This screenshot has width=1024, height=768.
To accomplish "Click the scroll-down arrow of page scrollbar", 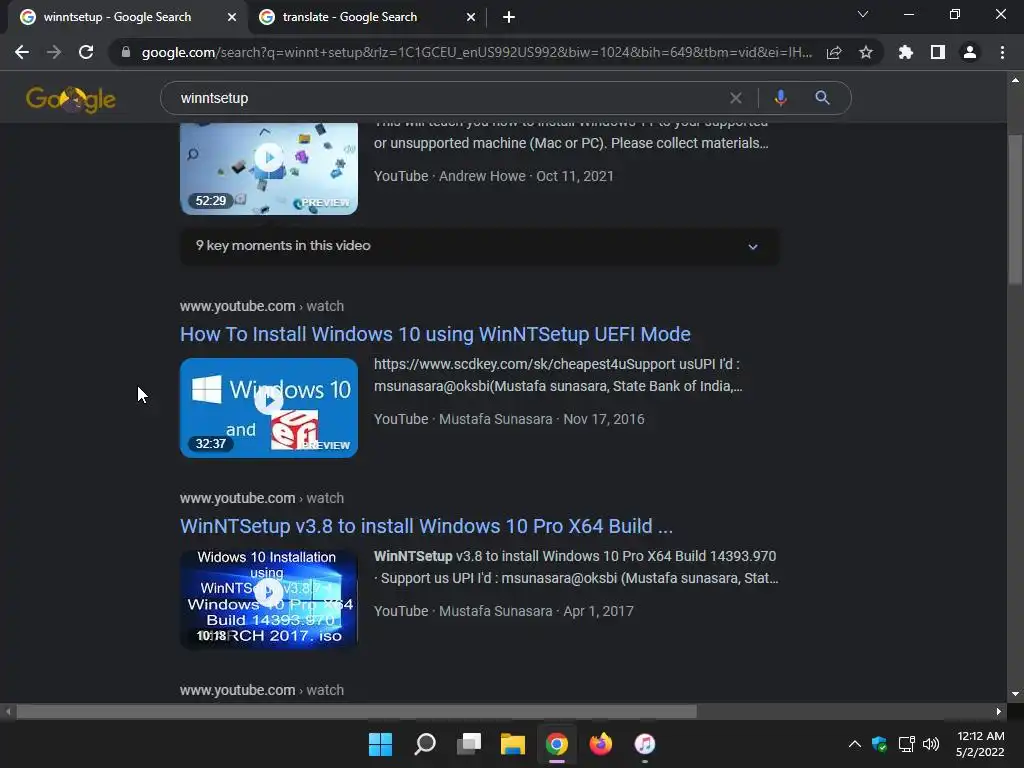I will click(1015, 694).
